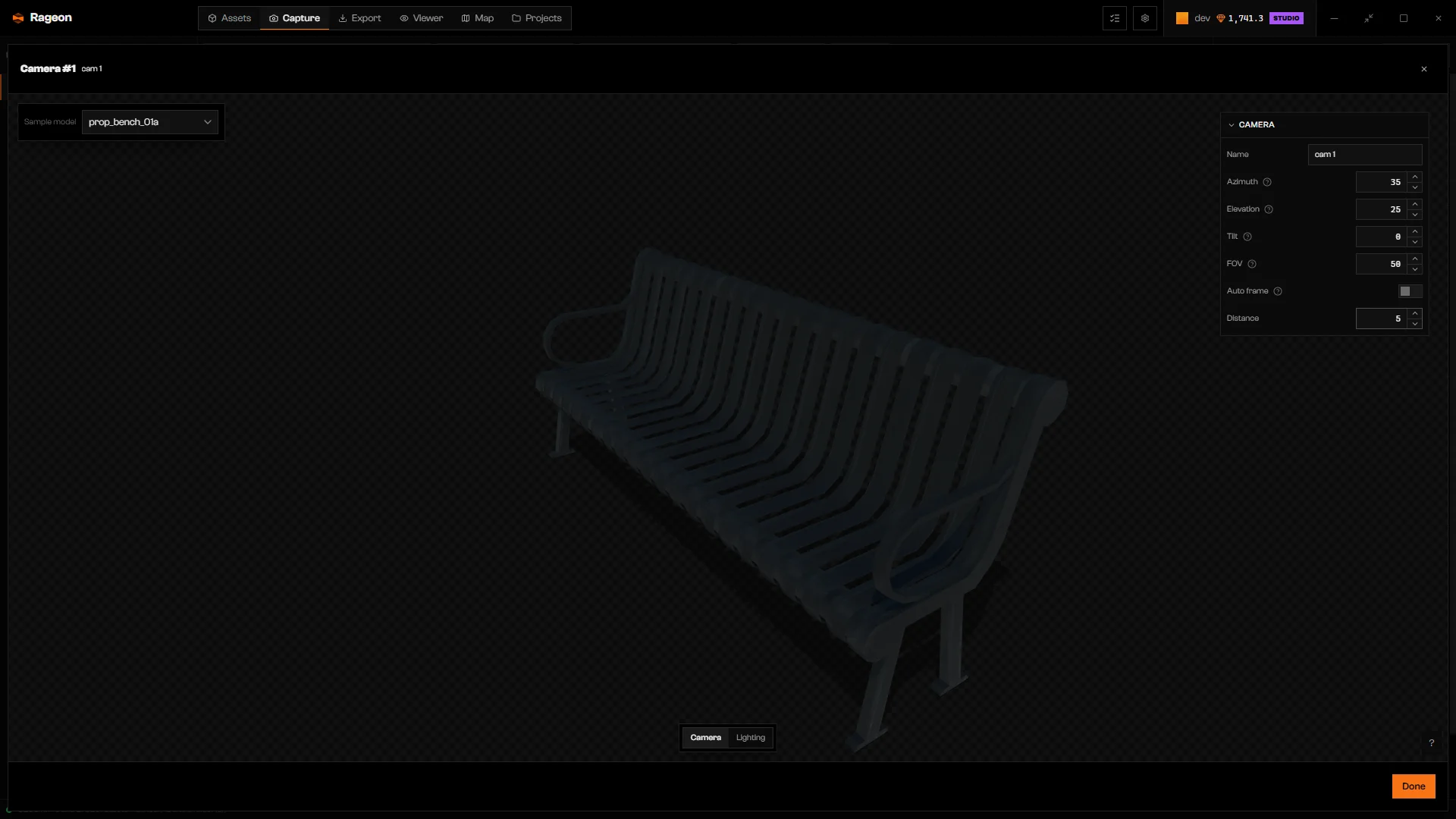Viewport: 1456px width, 819px height.
Task: Edit the camera Name field
Action: (1365, 155)
